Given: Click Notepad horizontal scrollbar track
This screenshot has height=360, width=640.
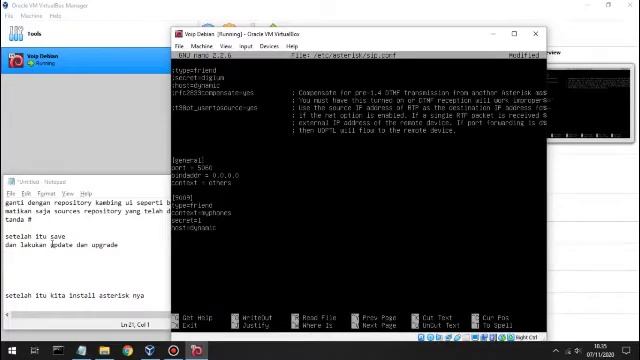Looking at the screenshot, I should (x=91, y=315).
